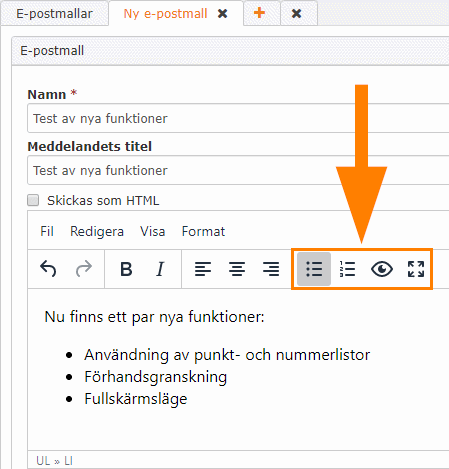
Task: Click the Namn input field
Action: coord(238,118)
